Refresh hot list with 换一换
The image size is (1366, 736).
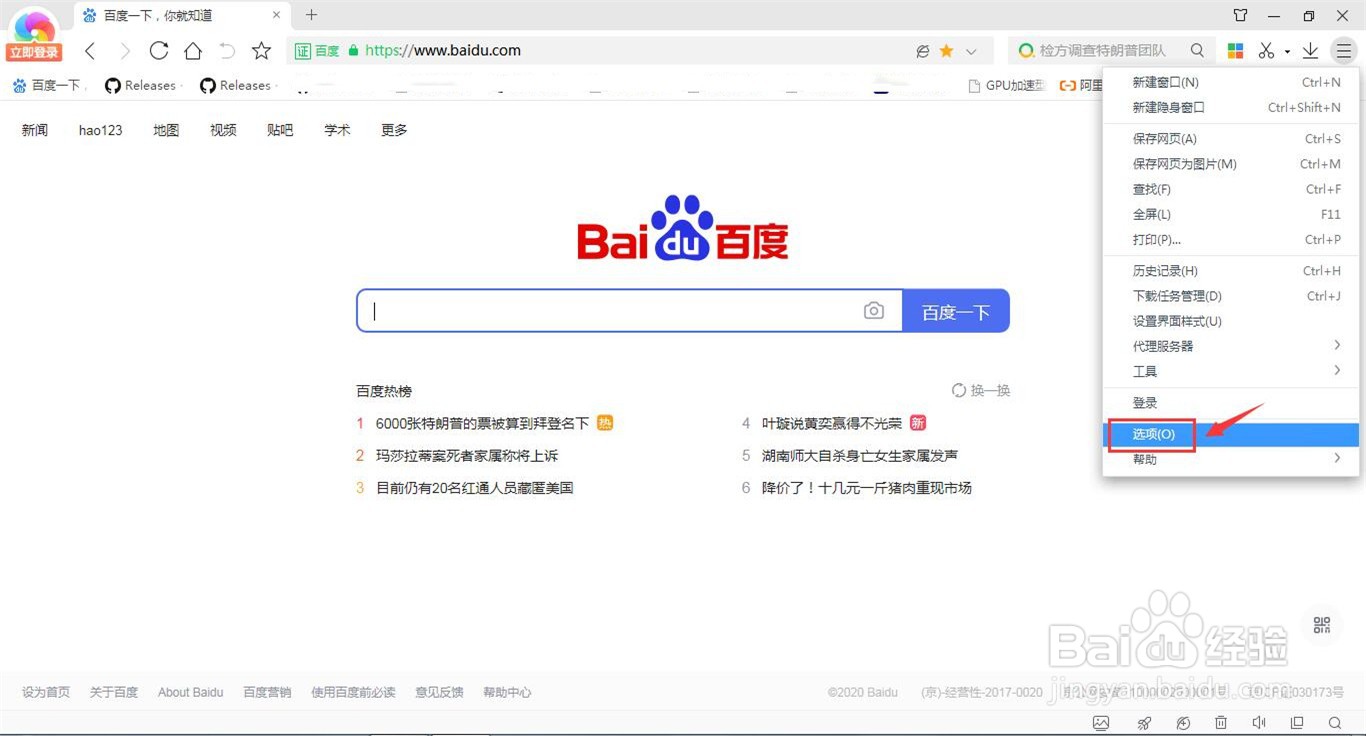tap(981, 391)
